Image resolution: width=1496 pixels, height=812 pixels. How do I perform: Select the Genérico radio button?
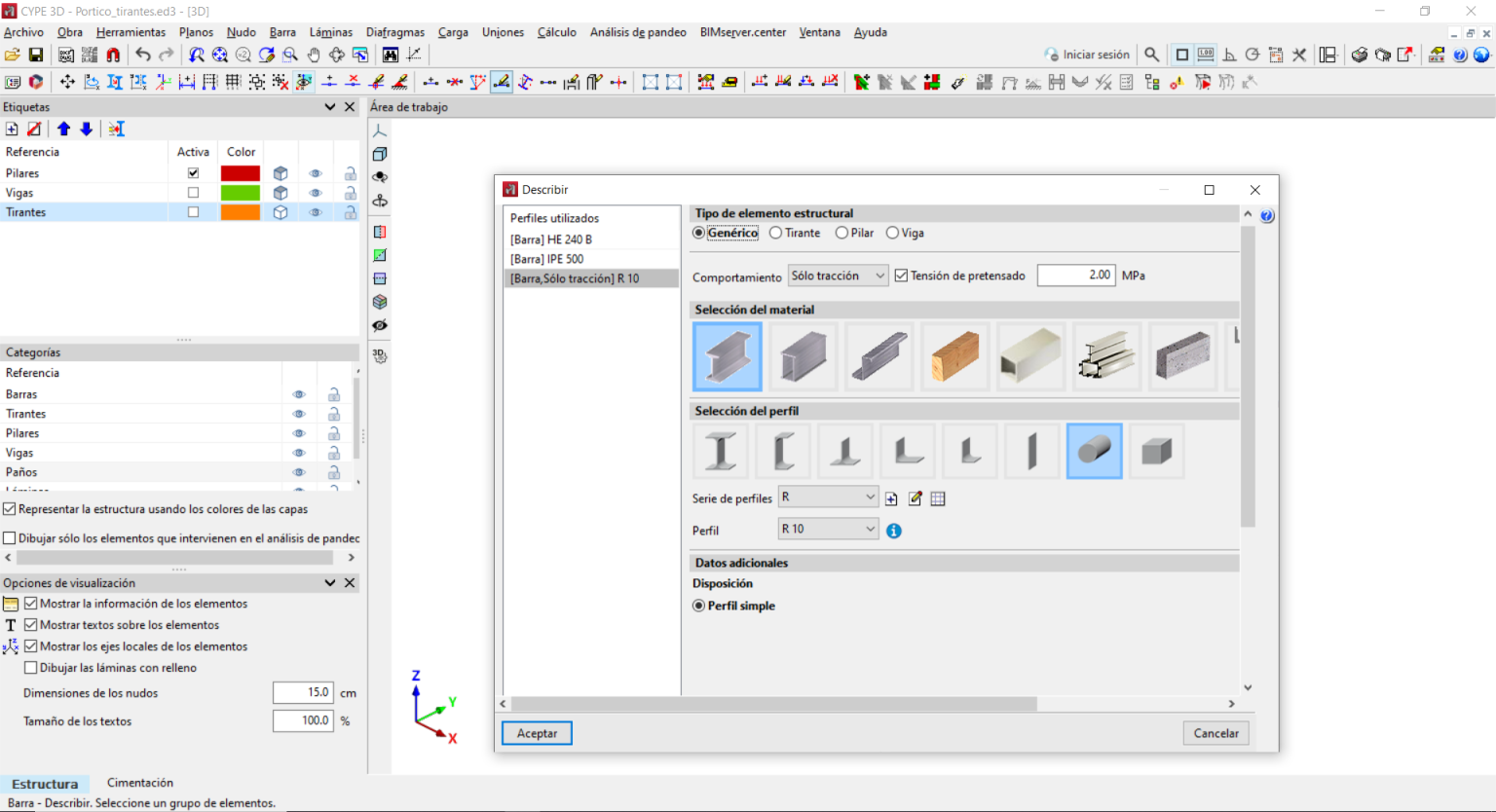[x=698, y=233]
